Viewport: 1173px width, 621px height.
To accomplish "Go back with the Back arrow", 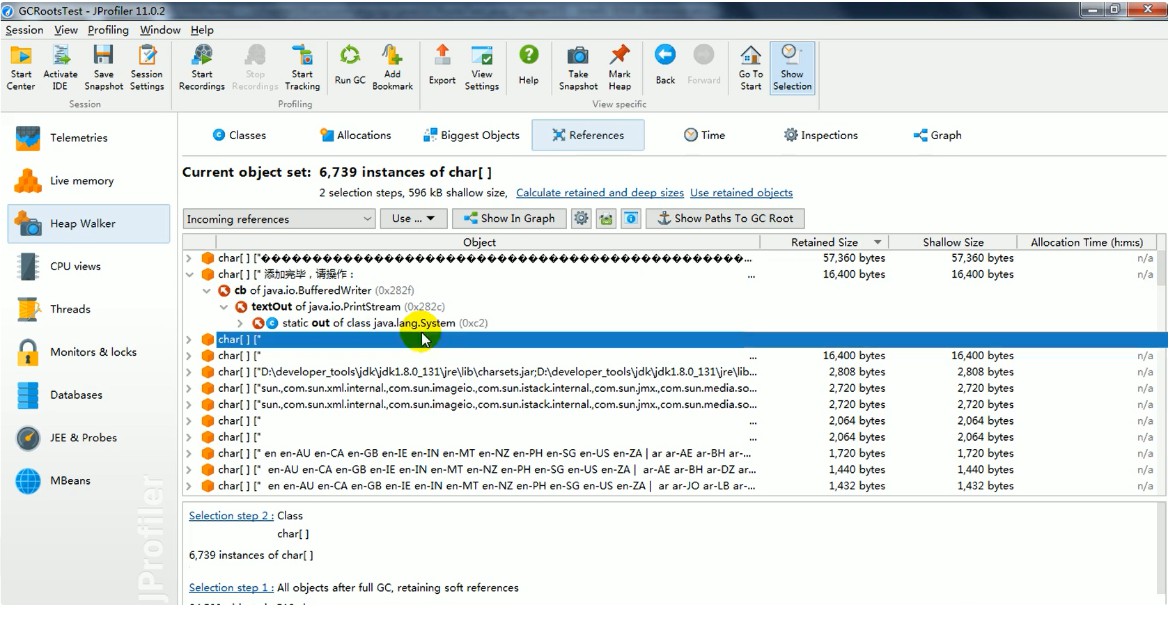I will click(665, 66).
